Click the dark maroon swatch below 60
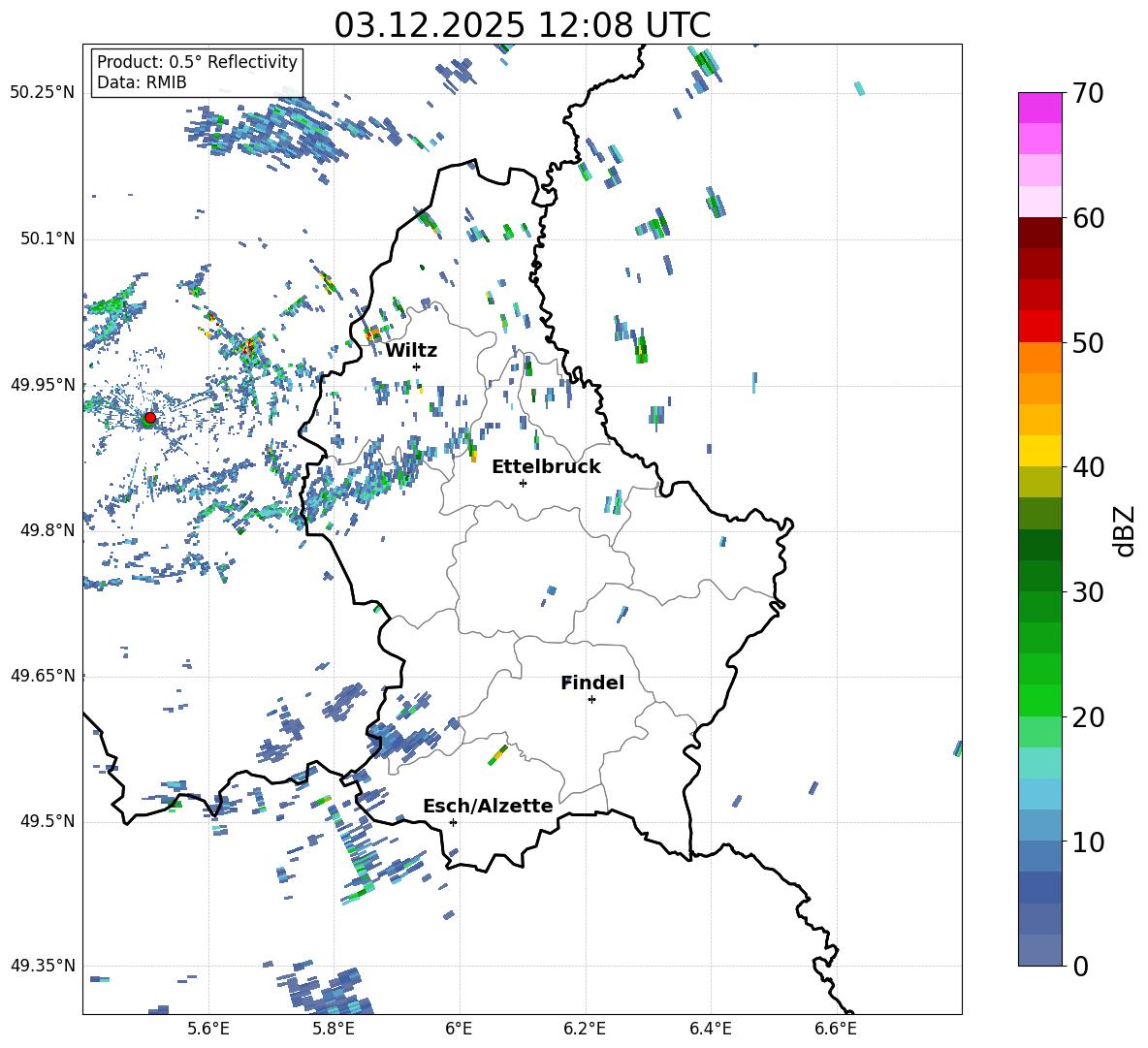This screenshot has height=1048, width=1148. click(1040, 233)
